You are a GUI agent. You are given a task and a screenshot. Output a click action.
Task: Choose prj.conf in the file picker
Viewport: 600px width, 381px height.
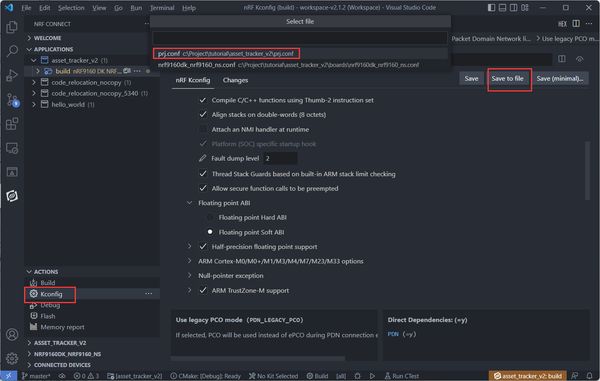pos(300,54)
